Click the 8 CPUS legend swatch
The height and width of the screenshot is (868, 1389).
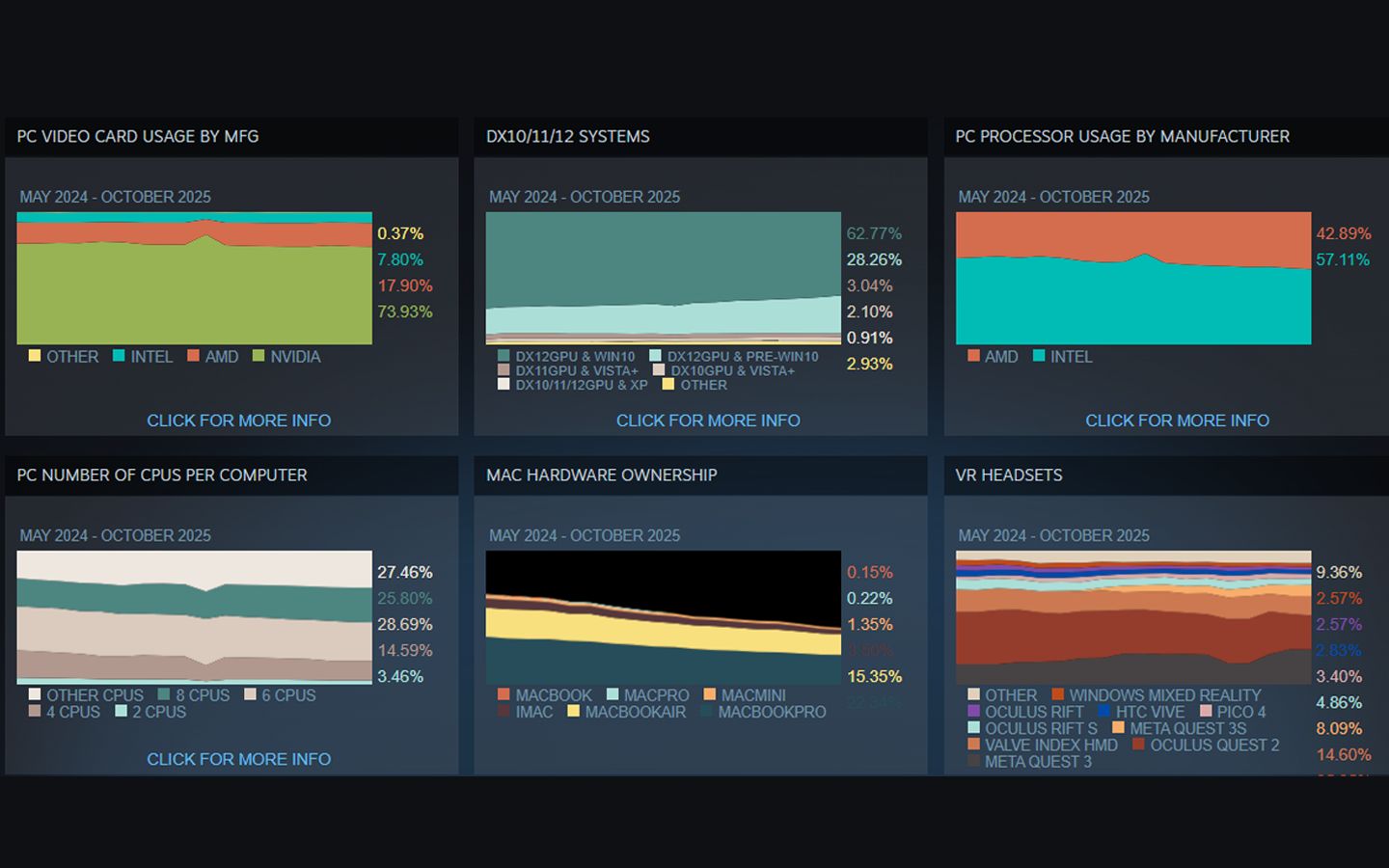pos(164,694)
